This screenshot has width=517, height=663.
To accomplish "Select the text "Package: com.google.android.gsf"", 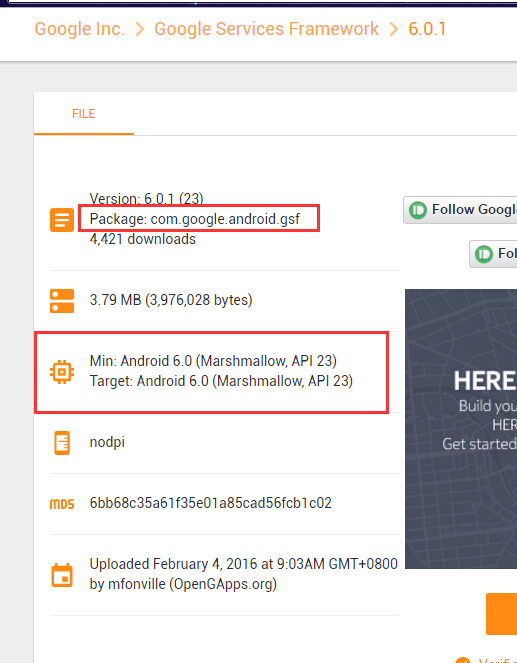I will point(194,219).
